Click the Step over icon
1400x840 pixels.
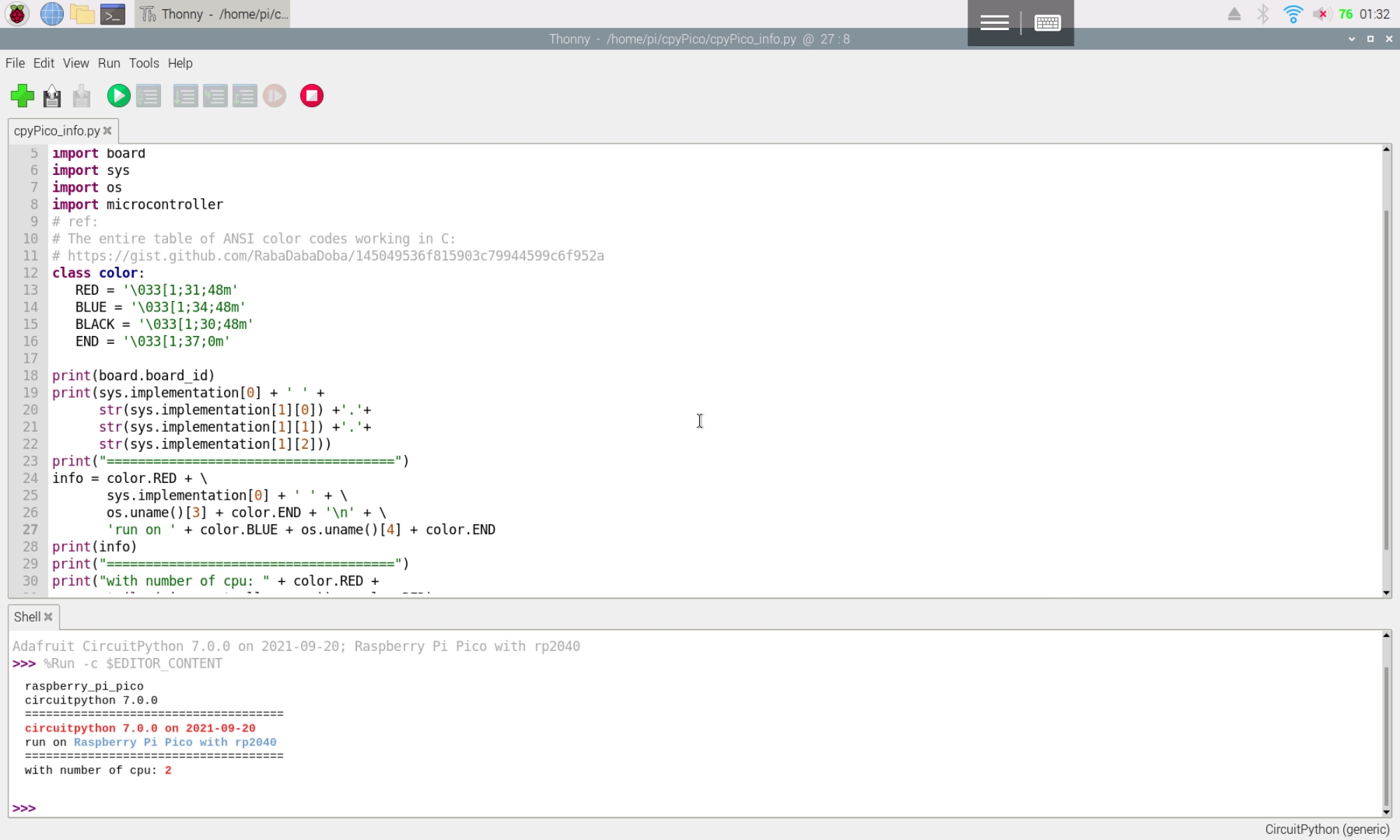click(185, 96)
